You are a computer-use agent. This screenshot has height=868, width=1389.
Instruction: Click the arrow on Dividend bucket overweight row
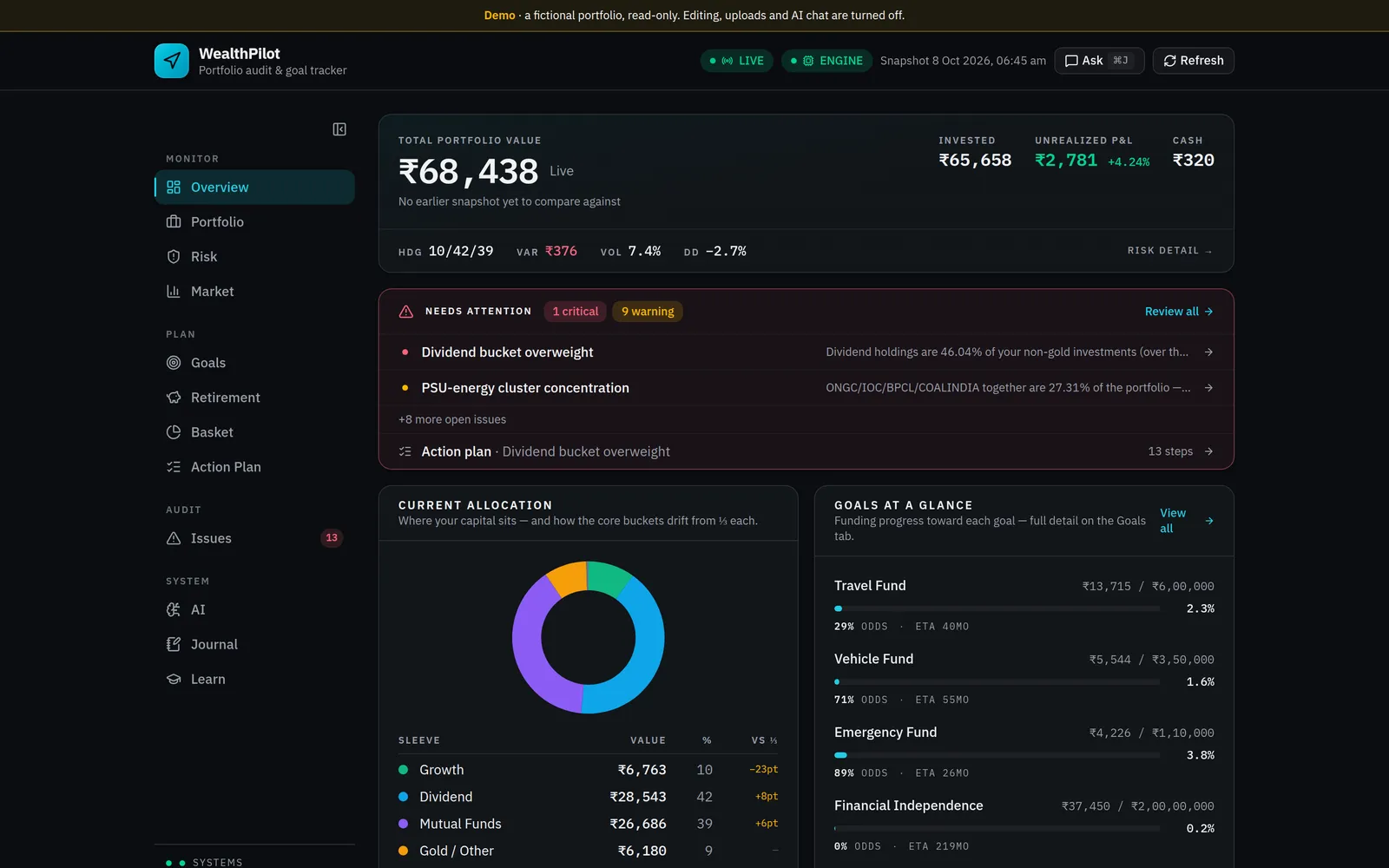pos(1208,352)
